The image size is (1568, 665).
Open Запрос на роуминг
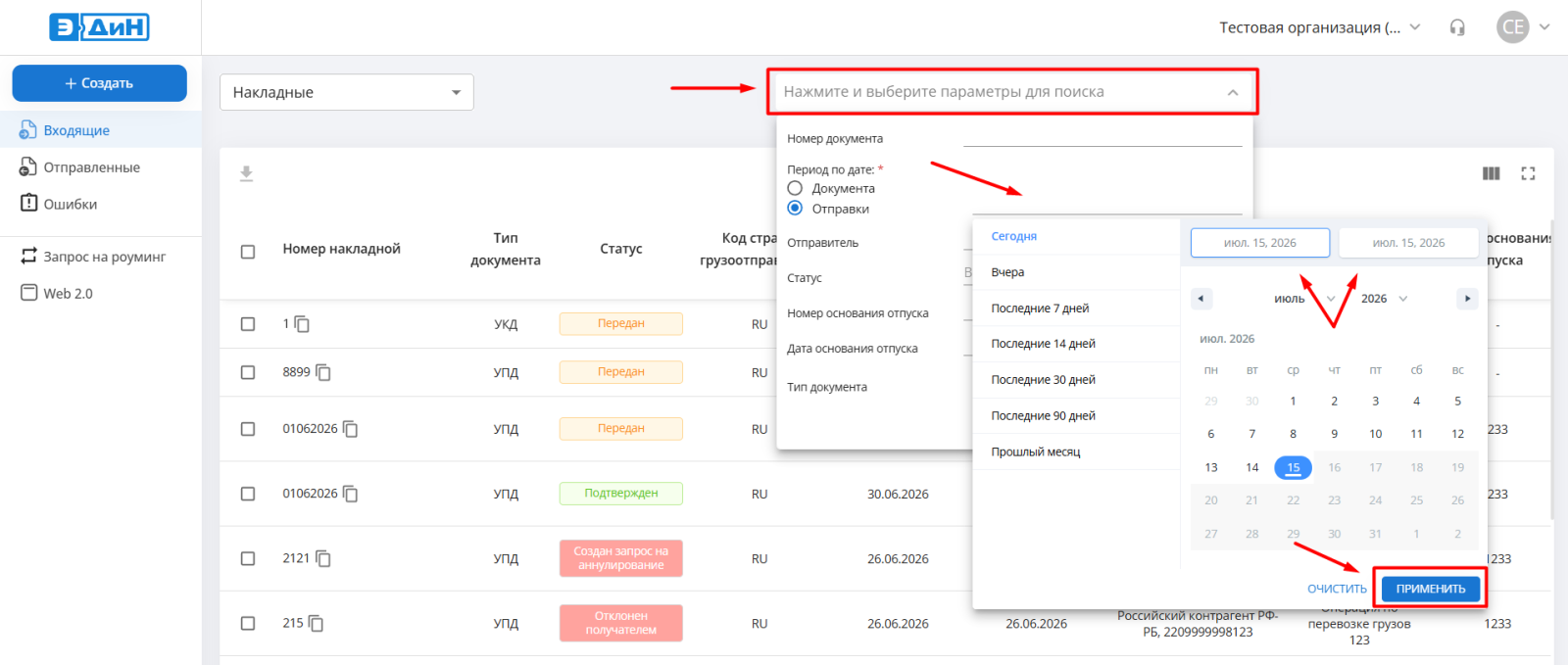tap(101, 257)
